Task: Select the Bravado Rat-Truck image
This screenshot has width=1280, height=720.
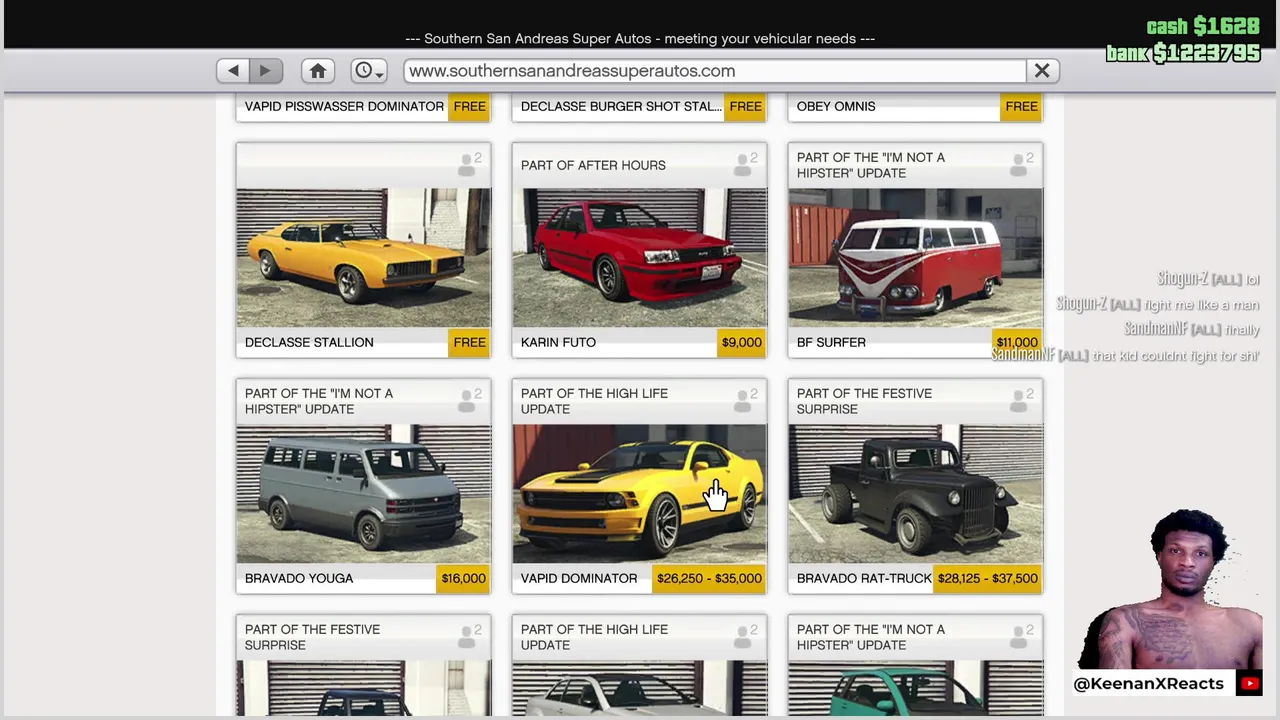Action: tap(916, 494)
